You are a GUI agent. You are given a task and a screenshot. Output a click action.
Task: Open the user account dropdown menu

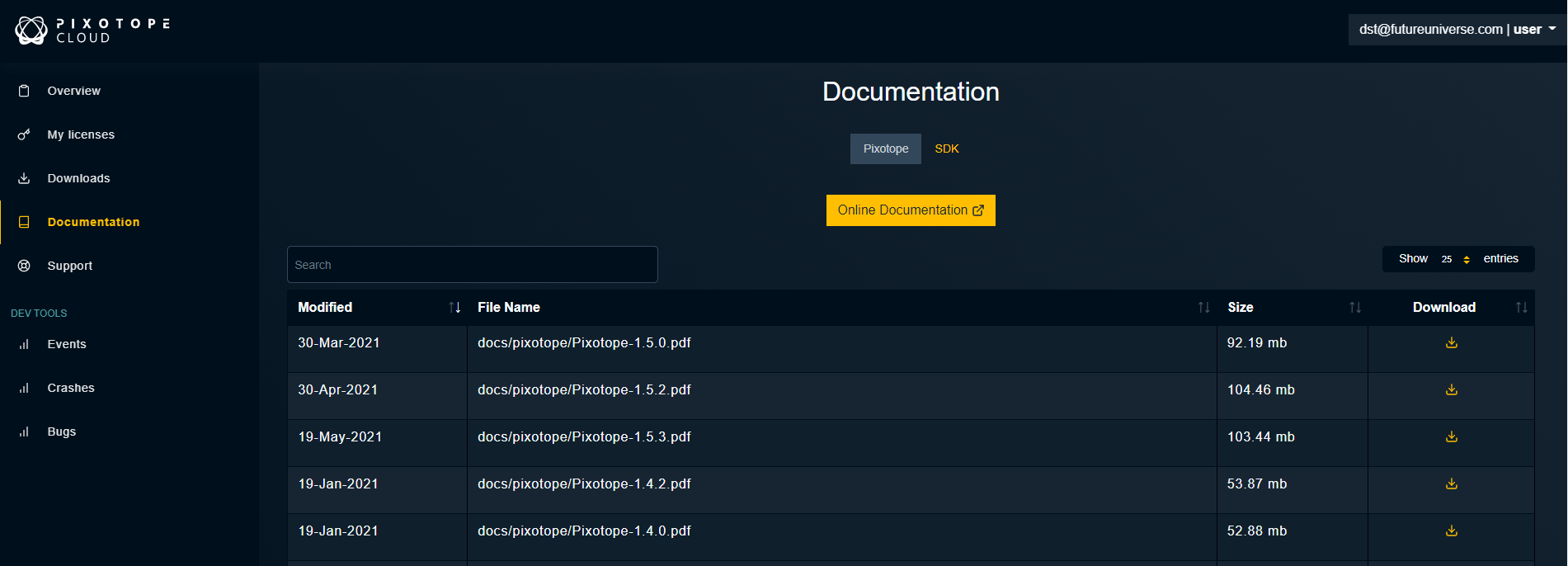pos(1457,30)
